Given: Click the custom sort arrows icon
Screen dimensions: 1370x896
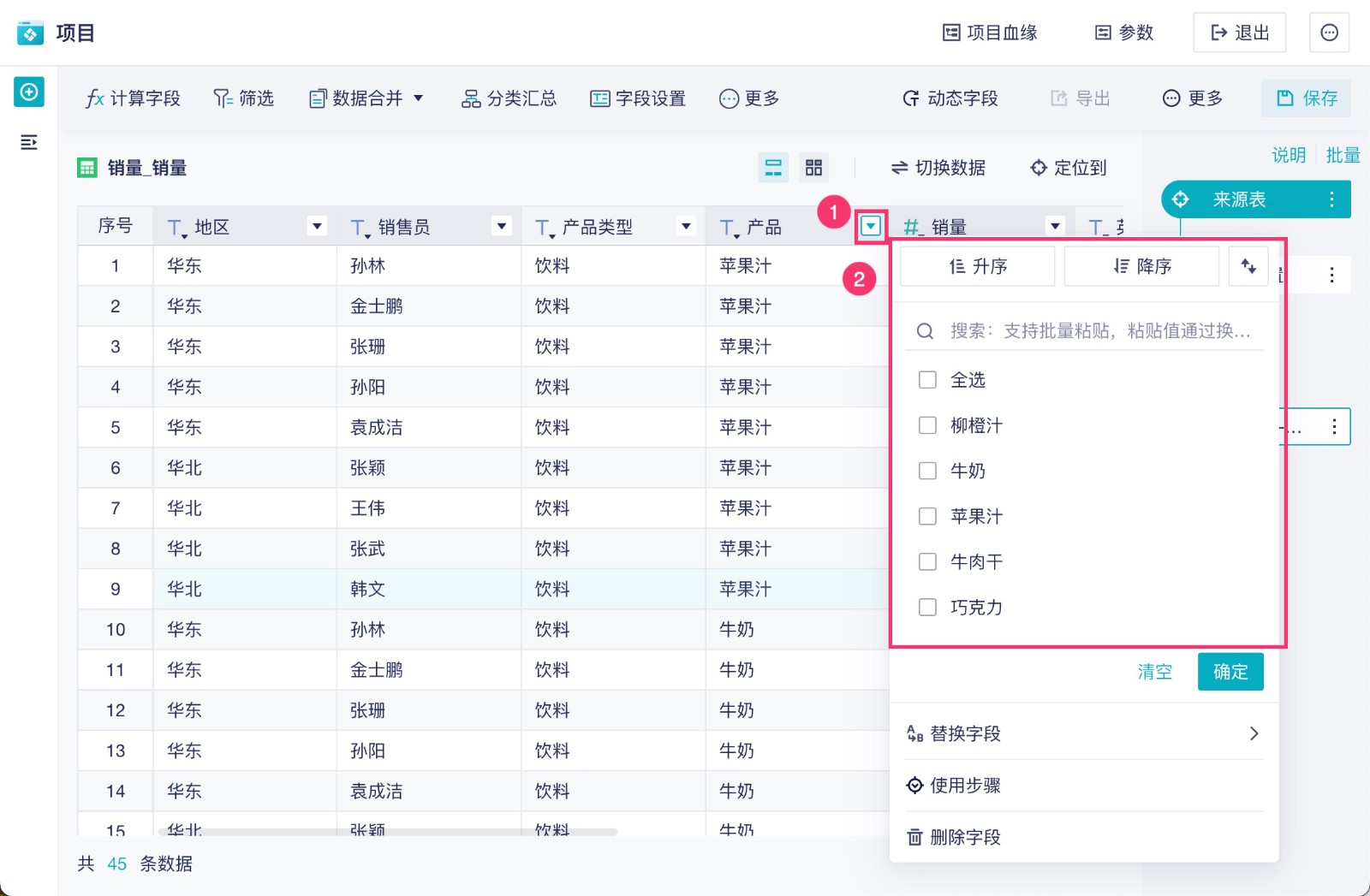Looking at the screenshot, I should [x=1248, y=266].
